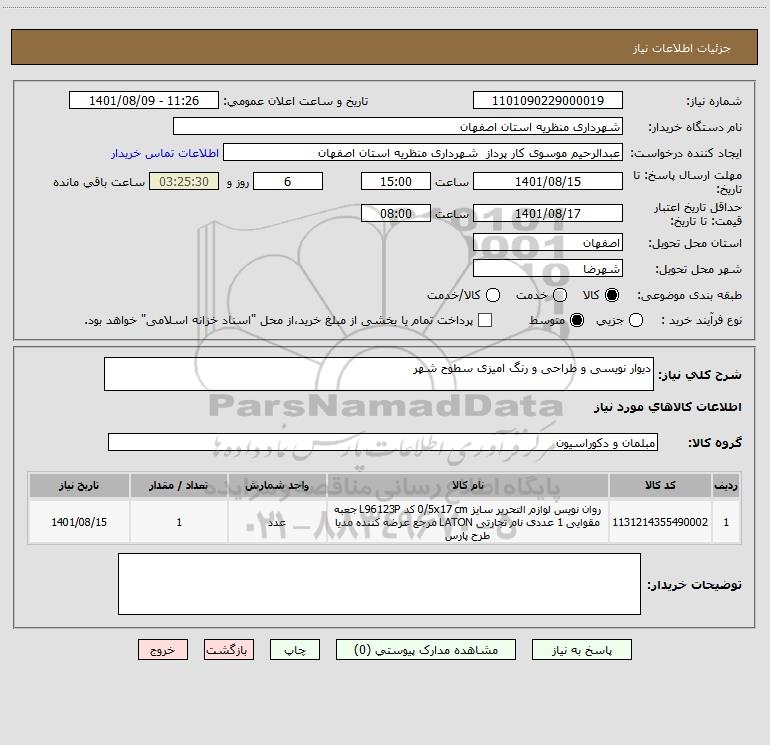The image size is (770, 745).
Task: Click product code cell 1131214355490002
Action: (660, 522)
